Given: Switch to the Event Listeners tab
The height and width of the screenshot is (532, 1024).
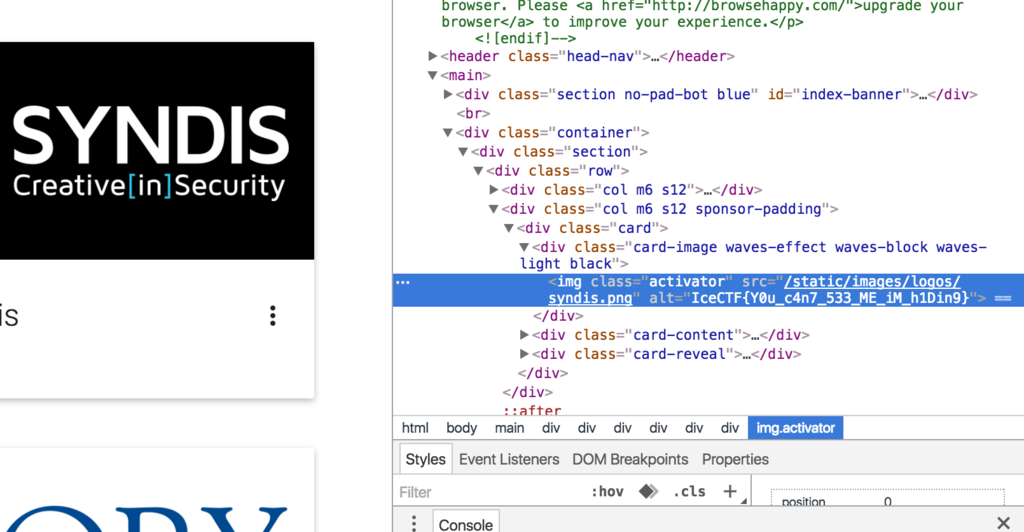Looking at the screenshot, I should 509,460.
